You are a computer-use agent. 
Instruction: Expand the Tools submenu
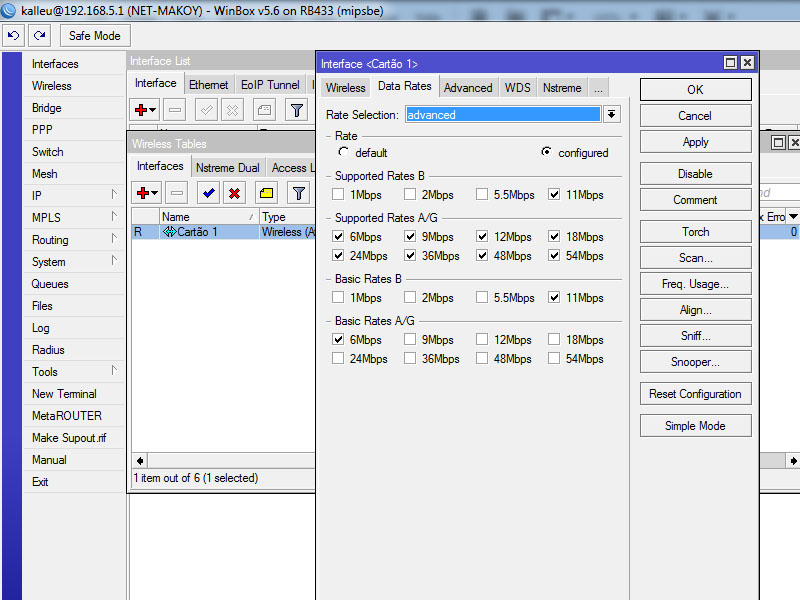114,370
